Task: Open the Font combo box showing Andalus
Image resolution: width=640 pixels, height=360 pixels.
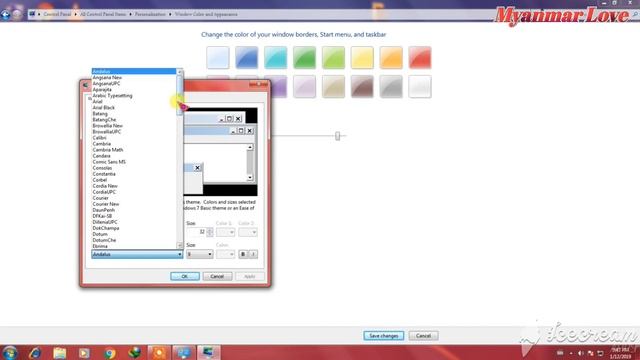Action: [137, 254]
